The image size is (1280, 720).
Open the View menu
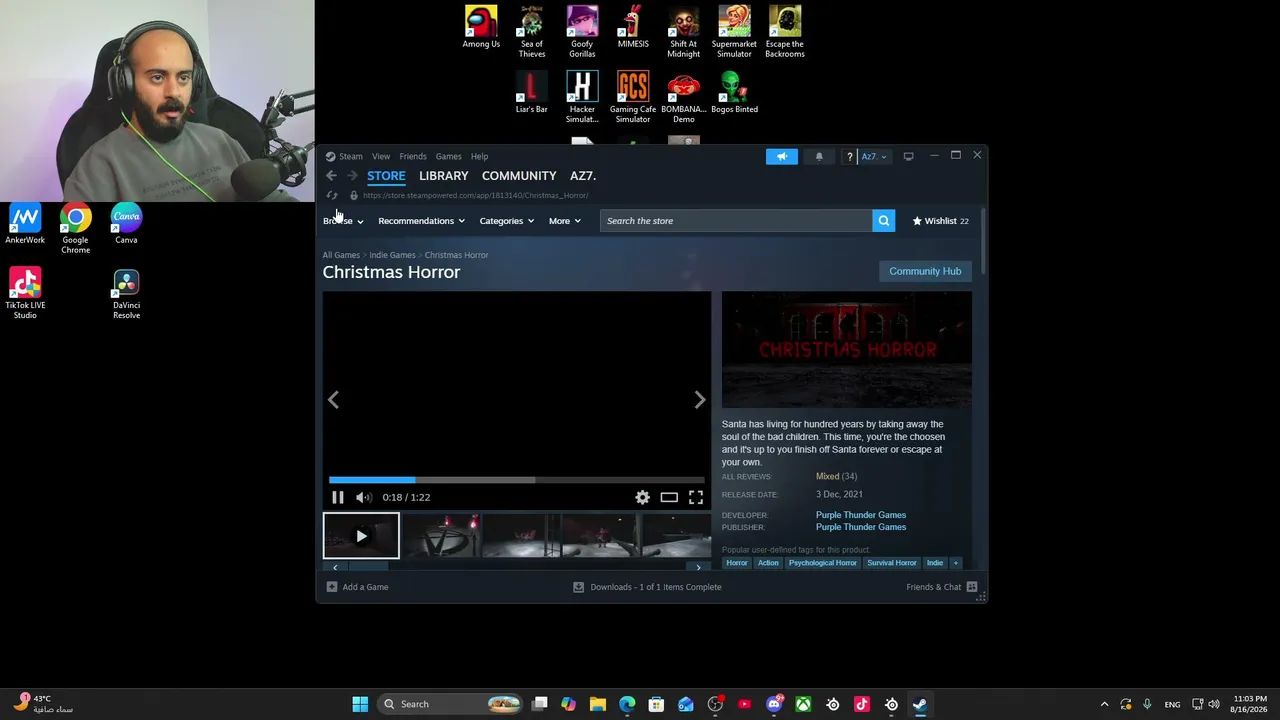(381, 156)
